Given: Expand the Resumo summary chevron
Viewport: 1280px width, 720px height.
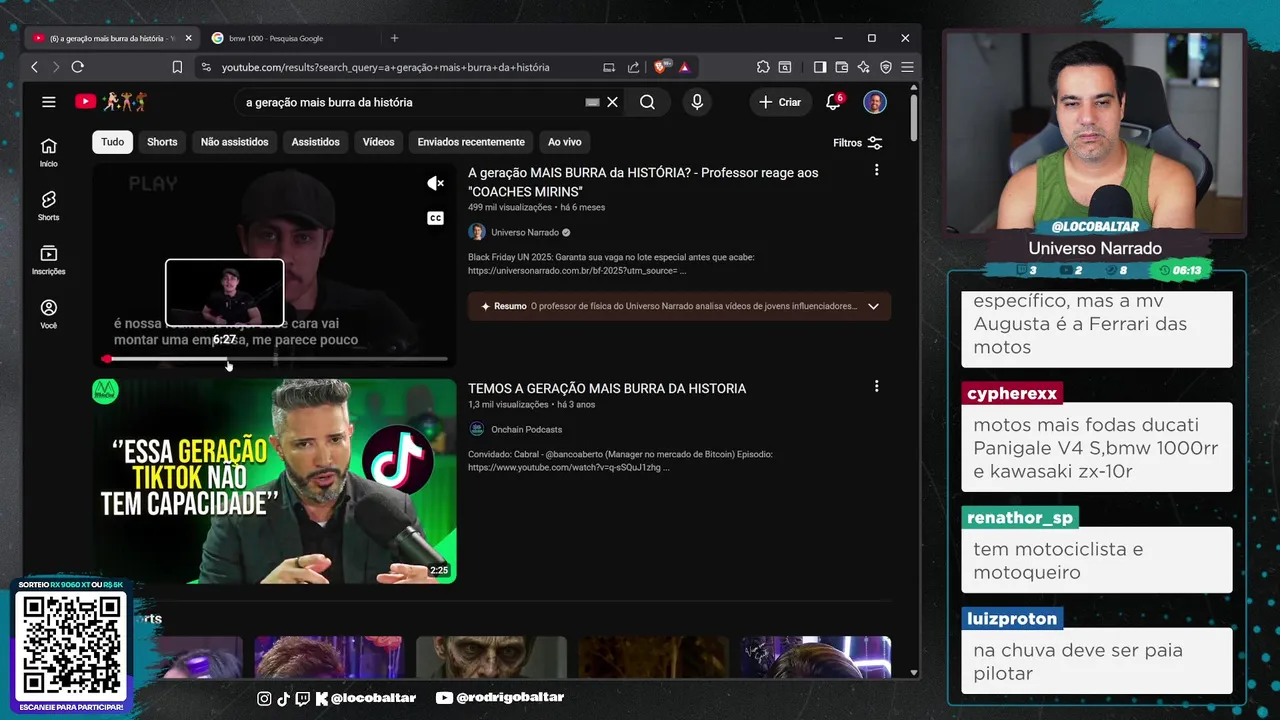Looking at the screenshot, I should [873, 306].
